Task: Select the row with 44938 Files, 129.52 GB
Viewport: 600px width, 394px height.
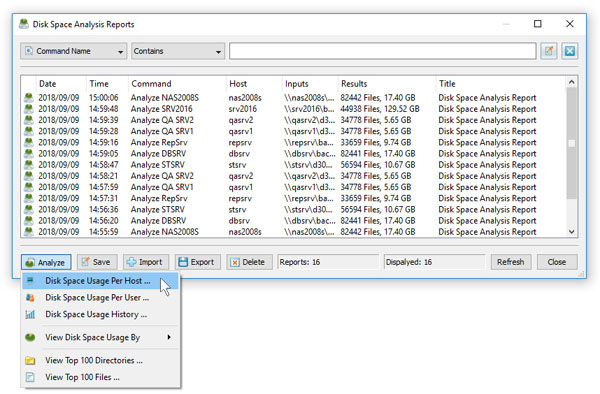Action: point(293,109)
